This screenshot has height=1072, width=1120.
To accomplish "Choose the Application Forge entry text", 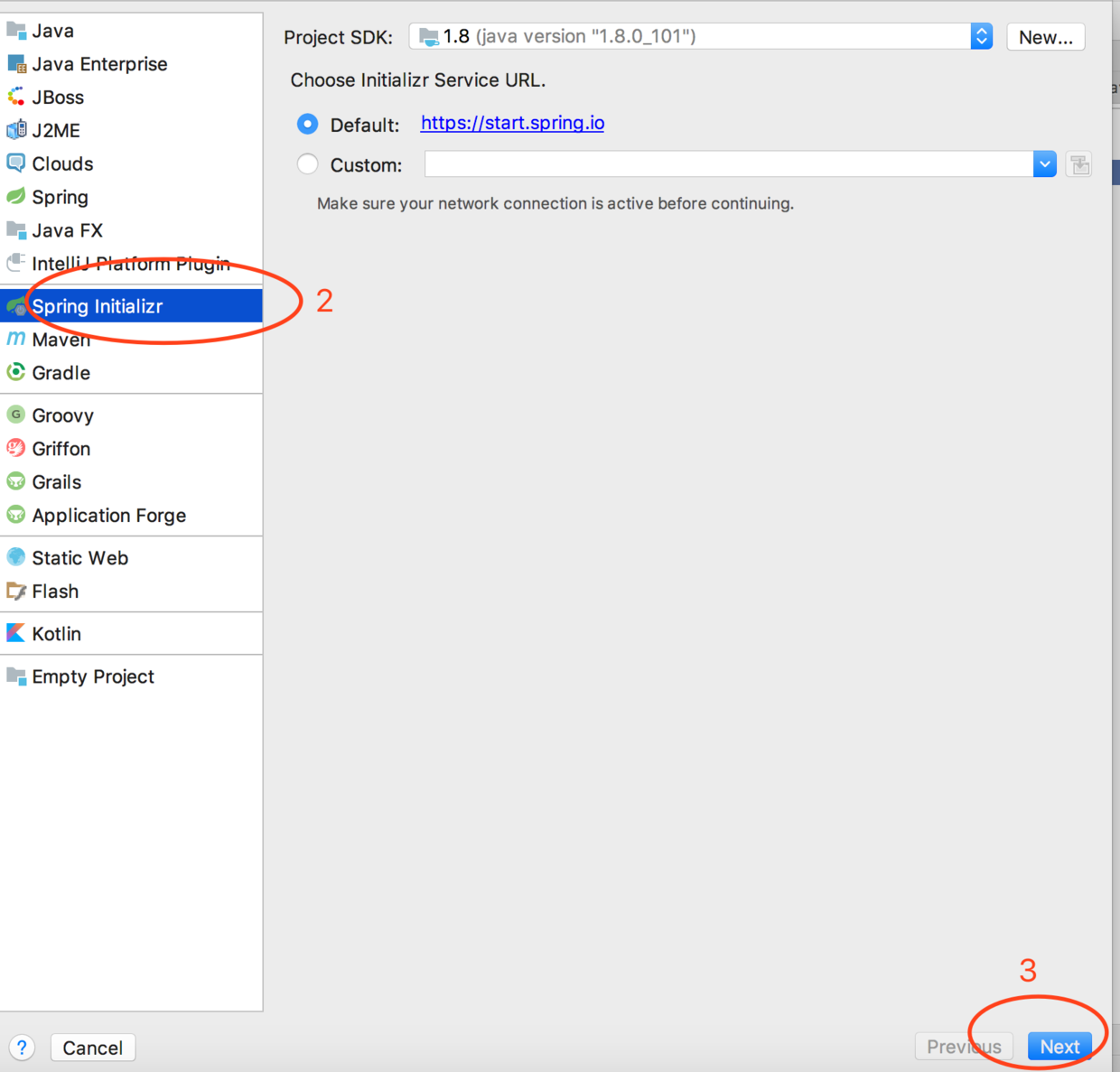I will (x=109, y=516).
